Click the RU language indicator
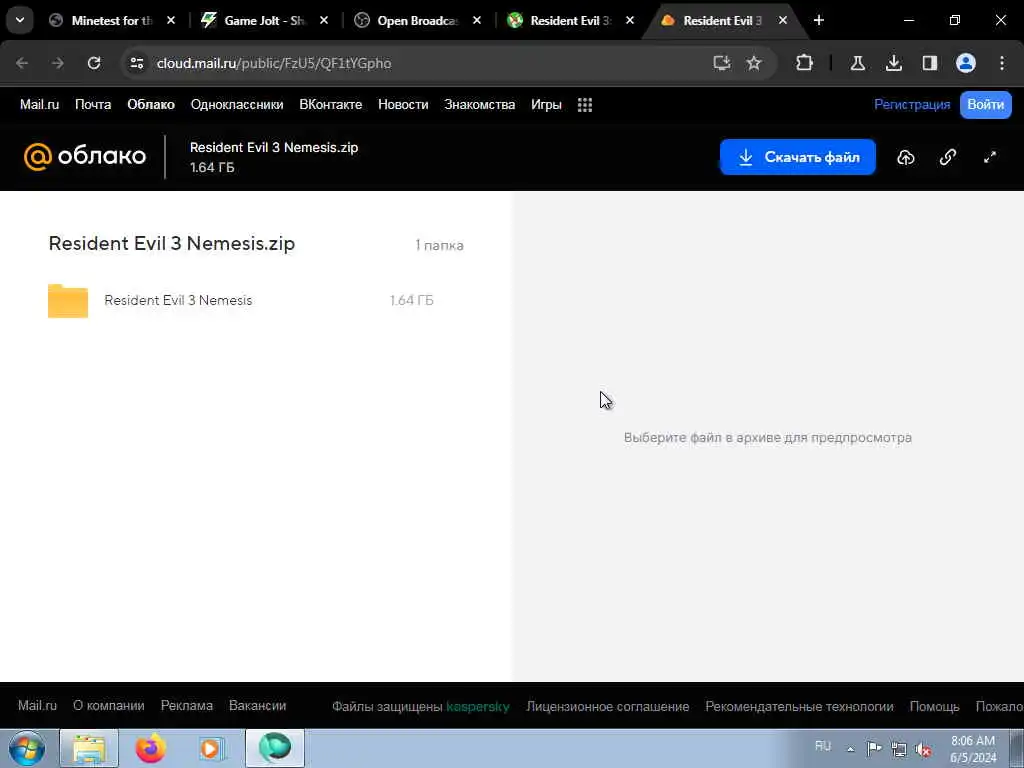The width and height of the screenshot is (1024, 768). click(823, 746)
